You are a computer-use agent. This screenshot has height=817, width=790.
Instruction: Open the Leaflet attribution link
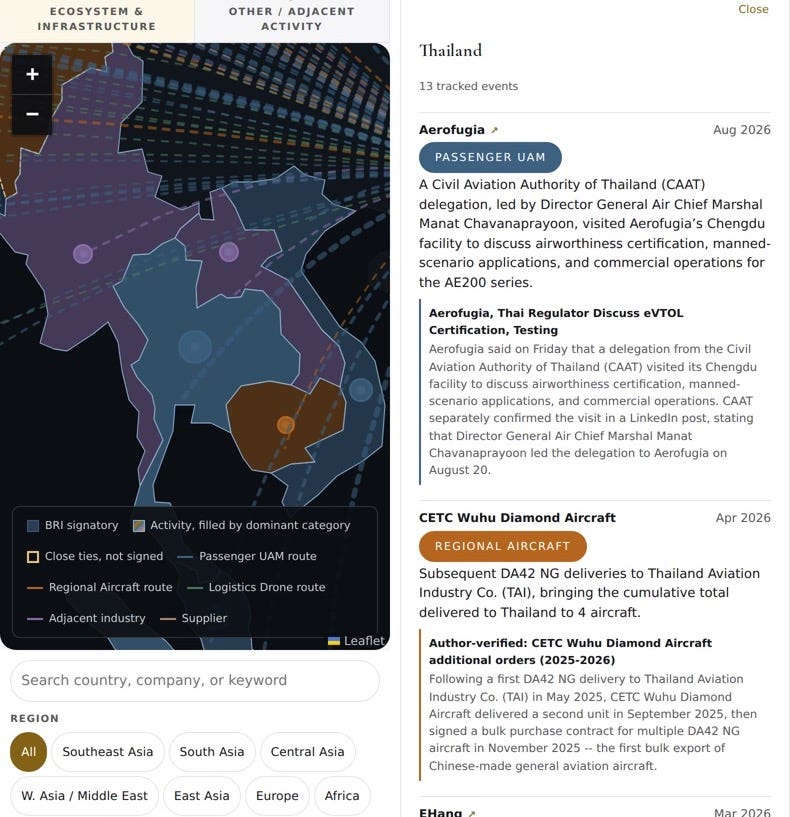[364, 641]
